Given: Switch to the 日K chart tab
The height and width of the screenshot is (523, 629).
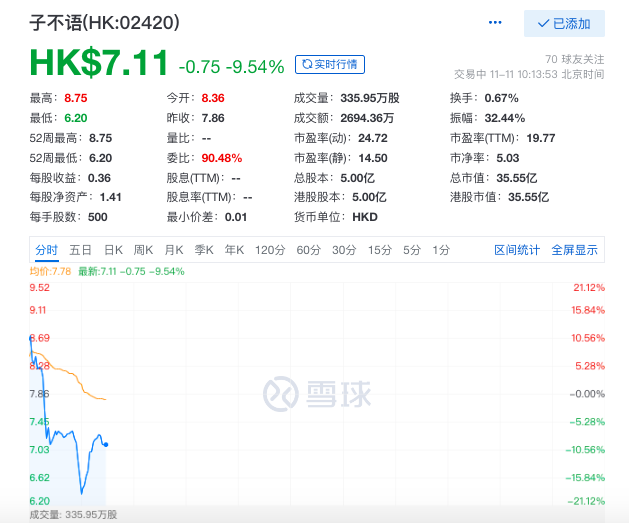Looking at the screenshot, I should [113, 250].
